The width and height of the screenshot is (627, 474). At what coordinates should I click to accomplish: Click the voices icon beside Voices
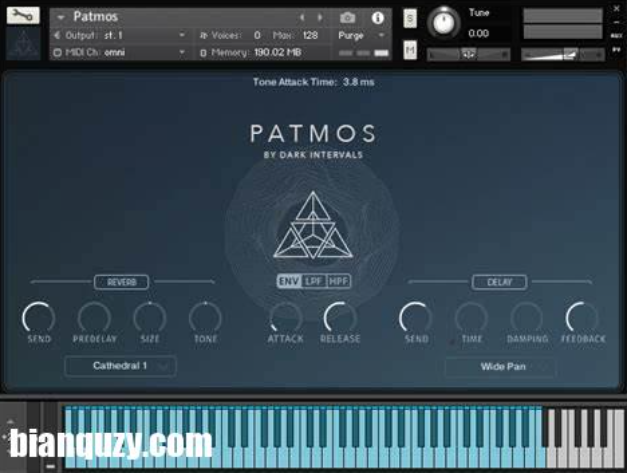(x=204, y=36)
